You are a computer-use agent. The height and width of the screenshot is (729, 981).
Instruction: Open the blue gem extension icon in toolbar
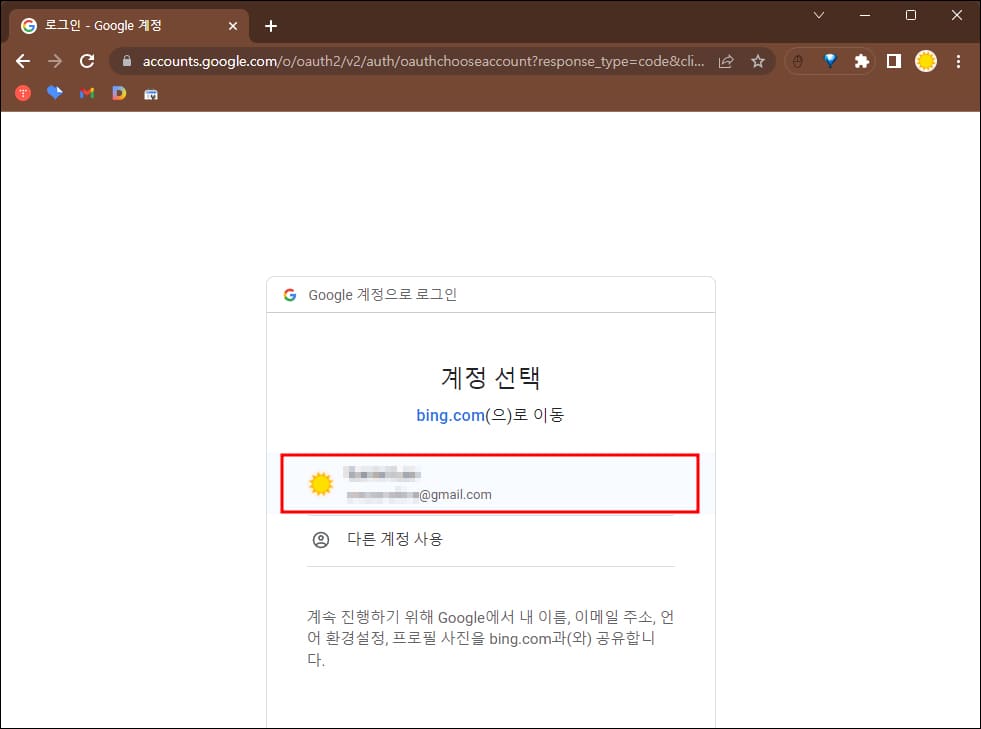click(830, 61)
